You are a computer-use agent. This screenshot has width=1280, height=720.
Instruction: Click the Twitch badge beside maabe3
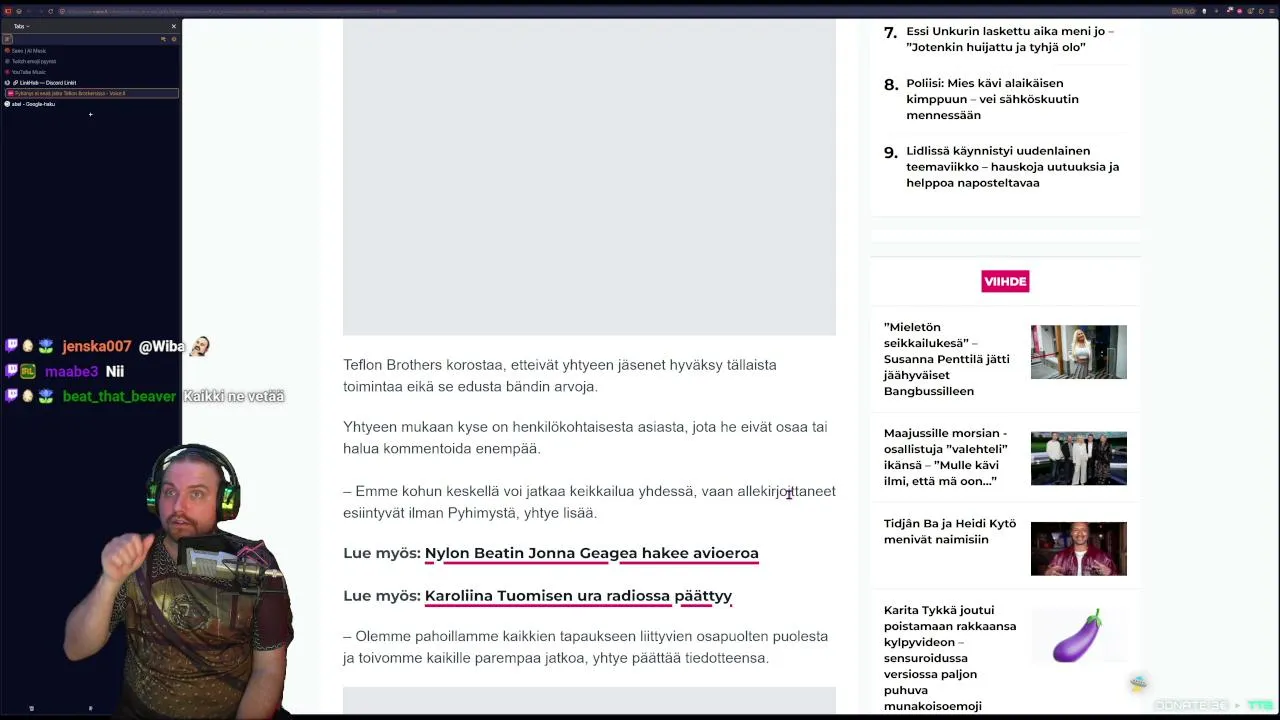[12, 371]
